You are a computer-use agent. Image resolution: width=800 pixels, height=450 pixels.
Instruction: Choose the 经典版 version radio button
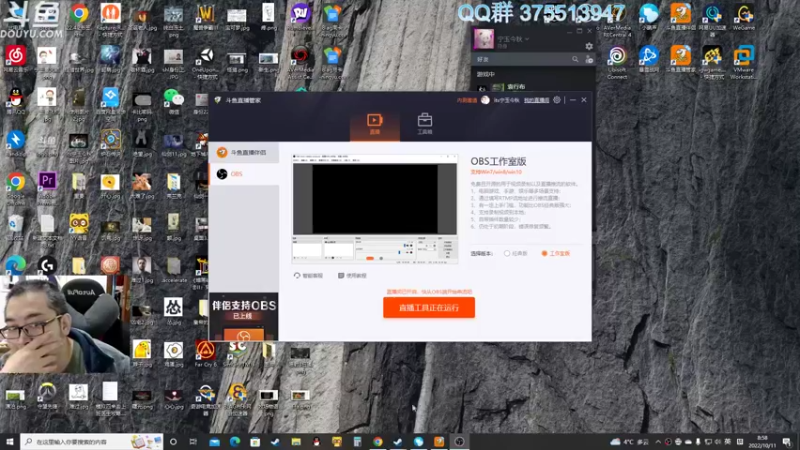[x=515, y=254]
